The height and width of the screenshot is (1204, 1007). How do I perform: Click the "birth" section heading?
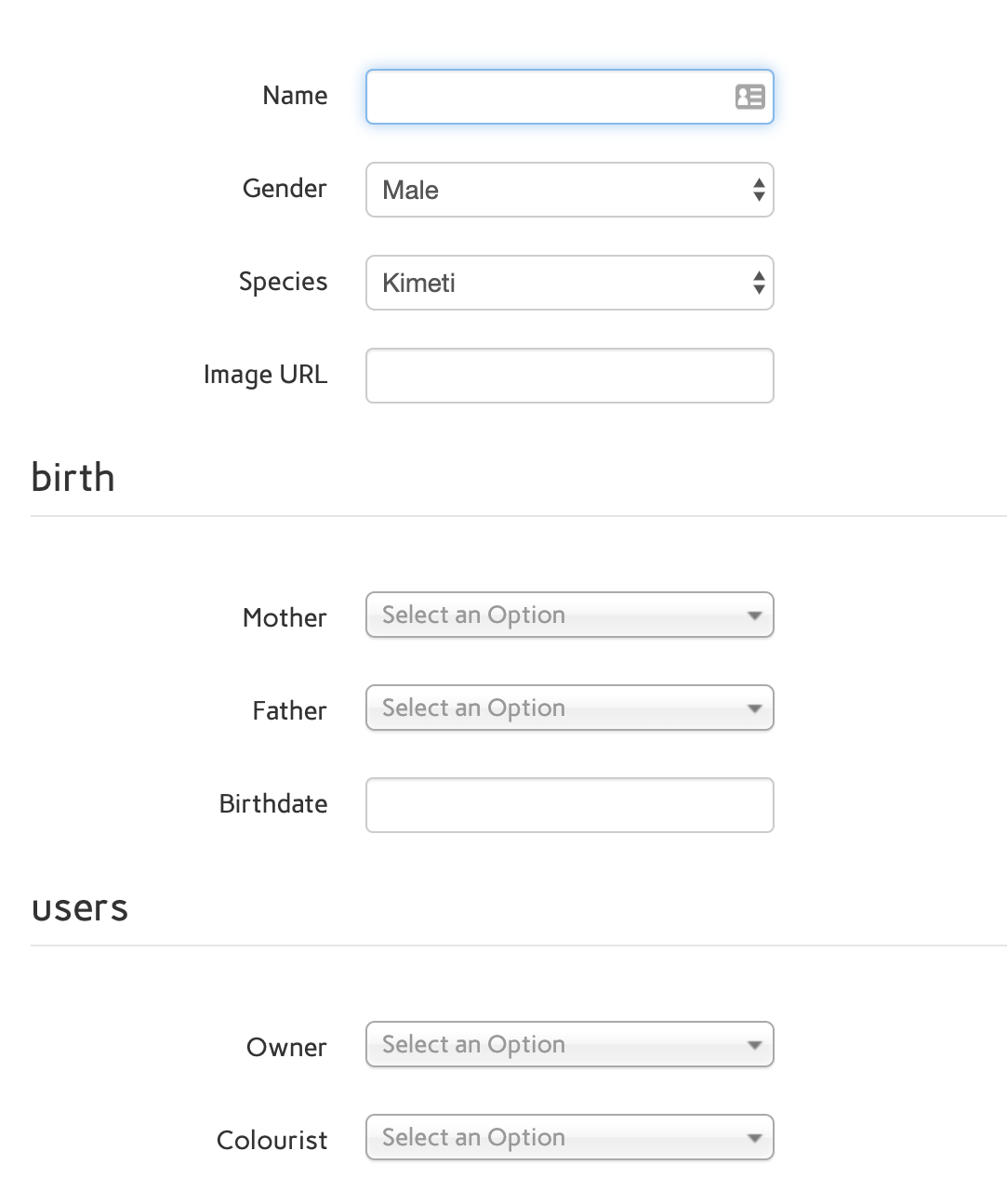tap(73, 478)
